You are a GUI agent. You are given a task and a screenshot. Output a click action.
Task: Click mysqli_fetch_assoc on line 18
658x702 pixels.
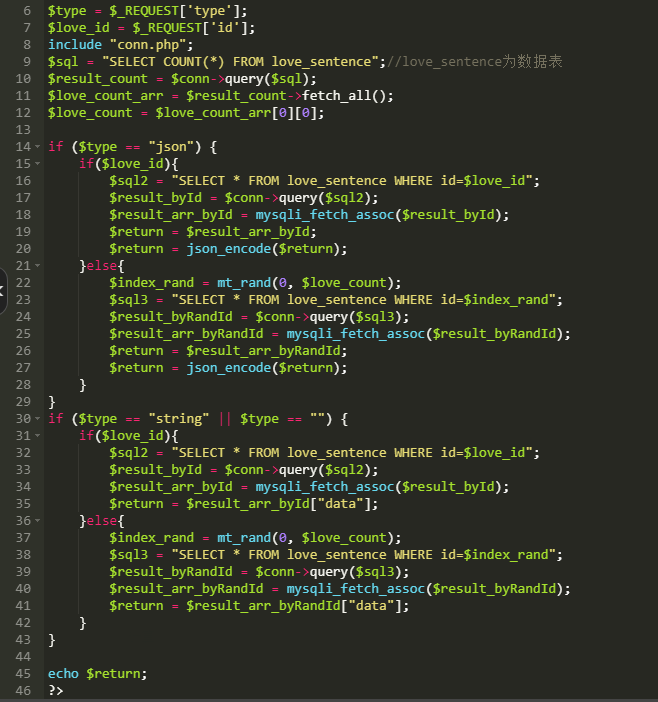(325, 215)
